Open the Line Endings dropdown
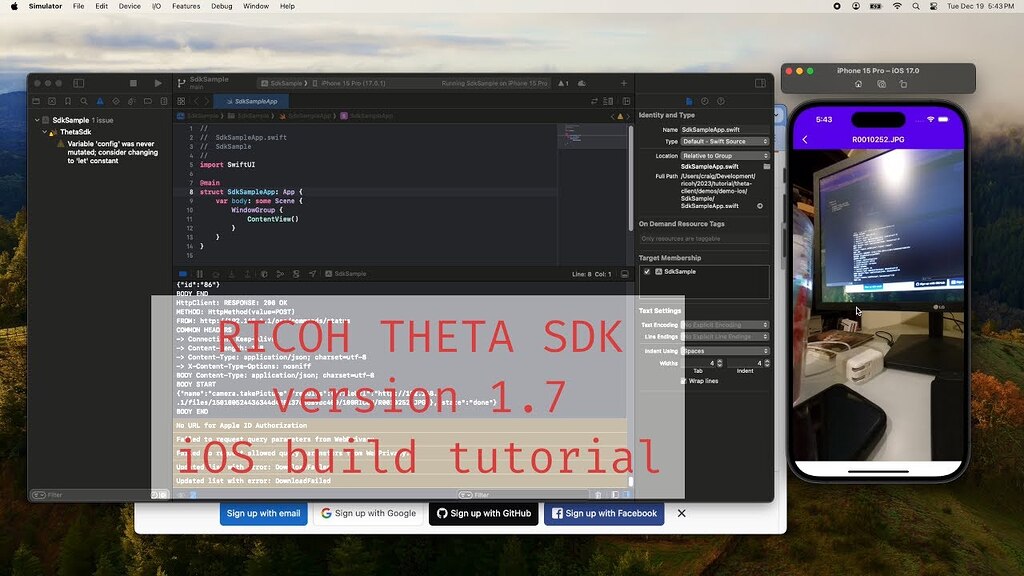The height and width of the screenshot is (576, 1024). coord(725,336)
